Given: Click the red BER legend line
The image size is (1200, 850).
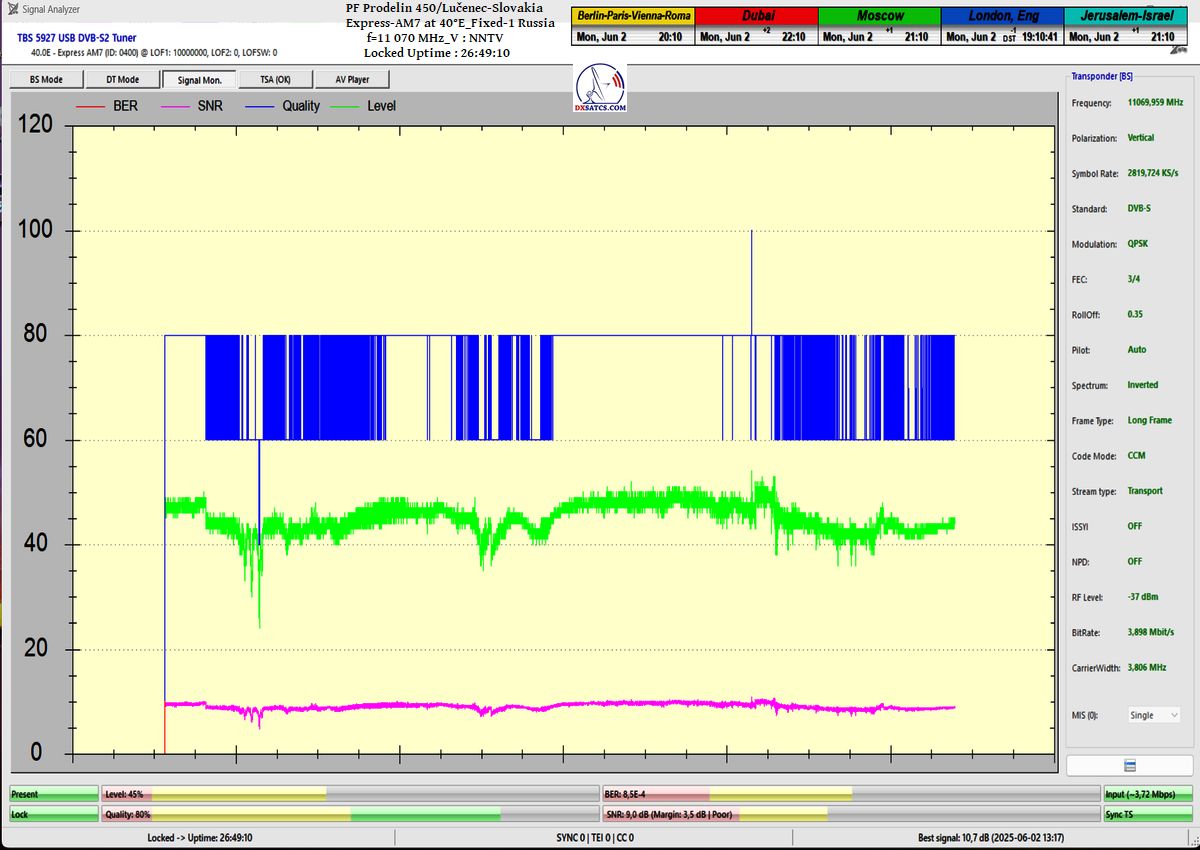Looking at the screenshot, I should (91, 106).
